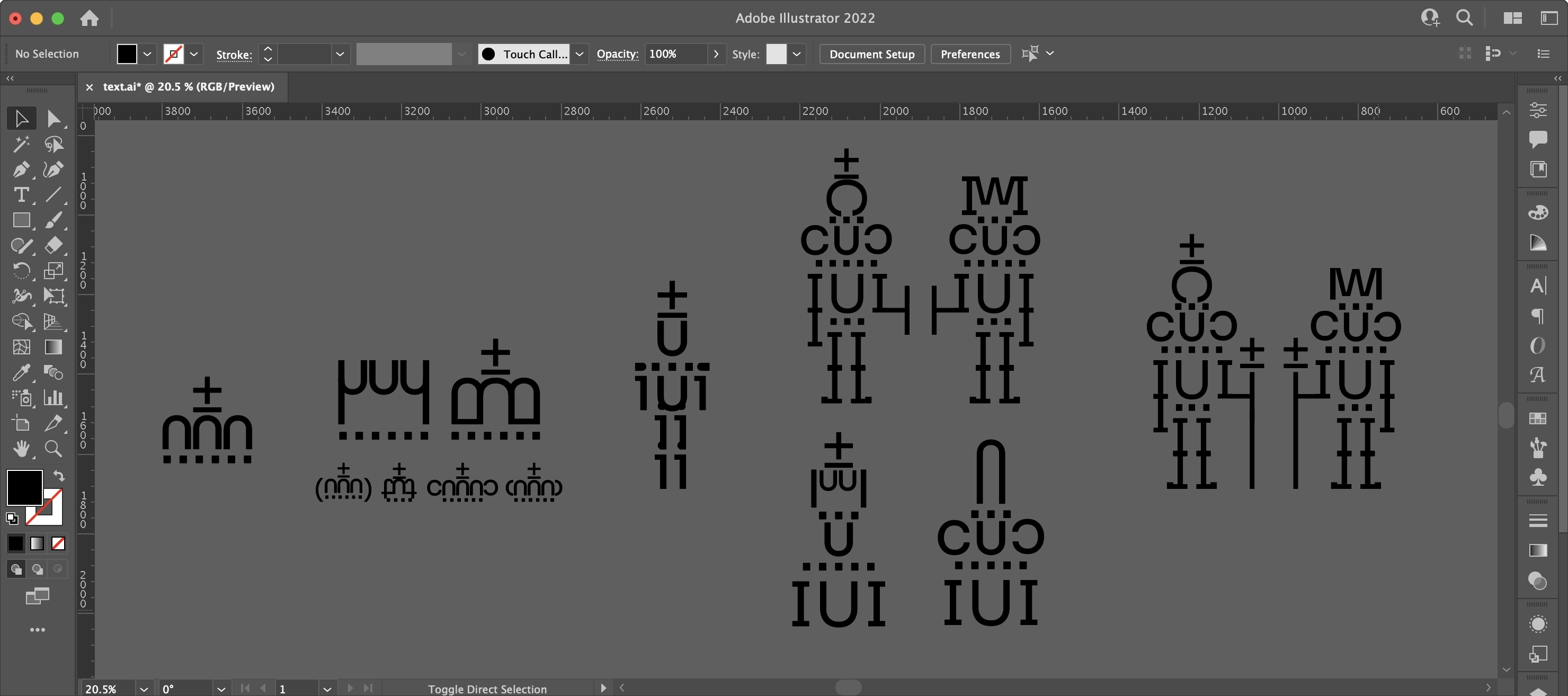Select the Selection tool arrow
1568x696 pixels.
point(21,118)
